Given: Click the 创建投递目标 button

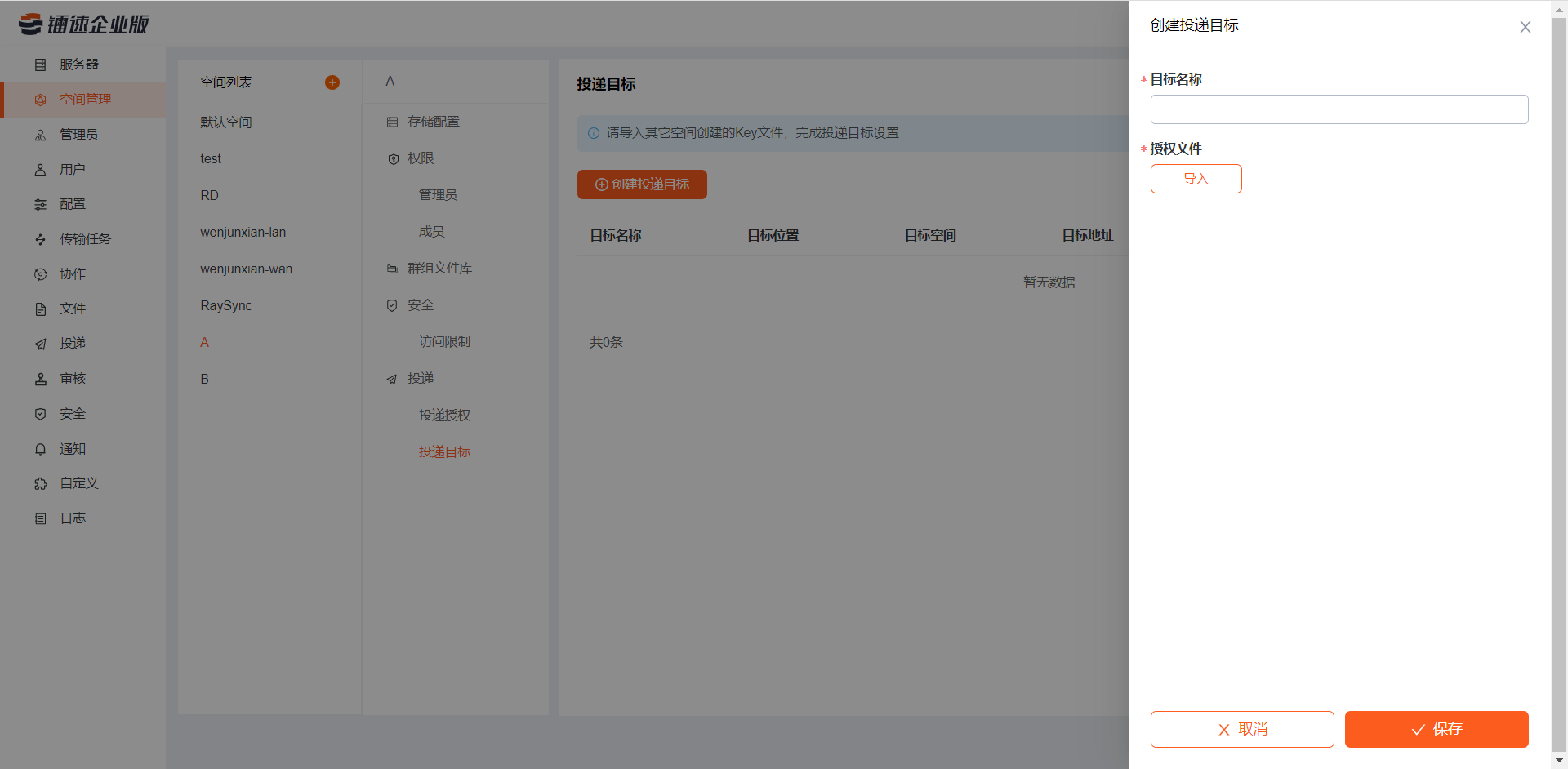Looking at the screenshot, I should [x=642, y=184].
